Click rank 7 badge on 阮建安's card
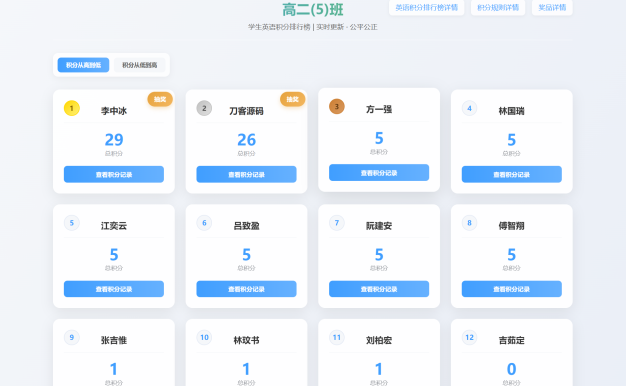This screenshot has height=386, width=626. [x=337, y=223]
